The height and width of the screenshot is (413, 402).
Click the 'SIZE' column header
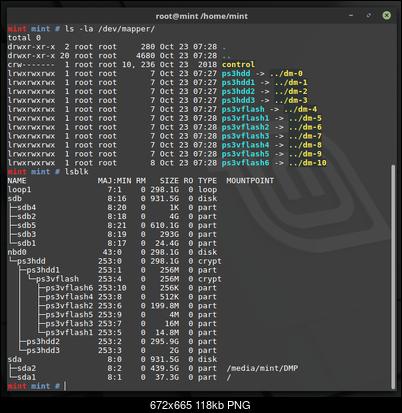169,181
